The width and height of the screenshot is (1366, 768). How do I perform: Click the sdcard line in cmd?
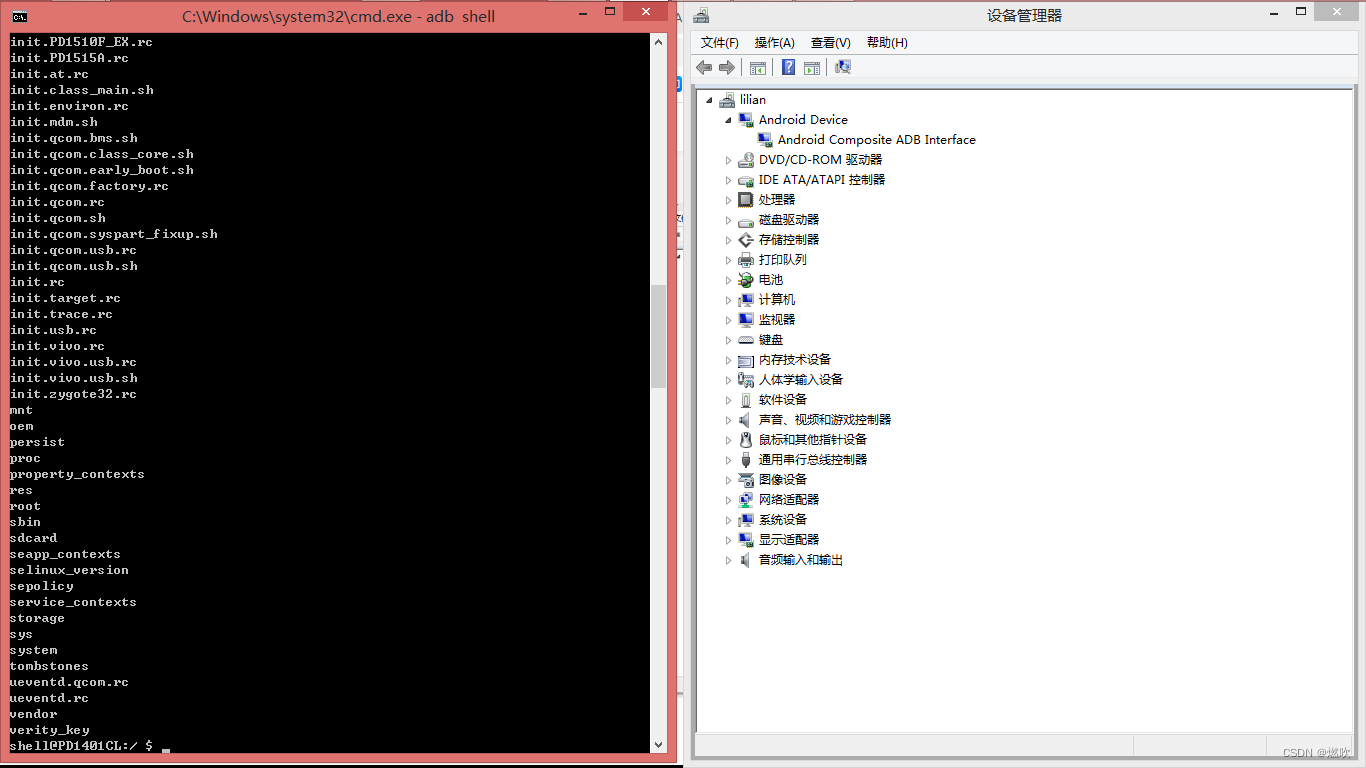click(x=33, y=538)
